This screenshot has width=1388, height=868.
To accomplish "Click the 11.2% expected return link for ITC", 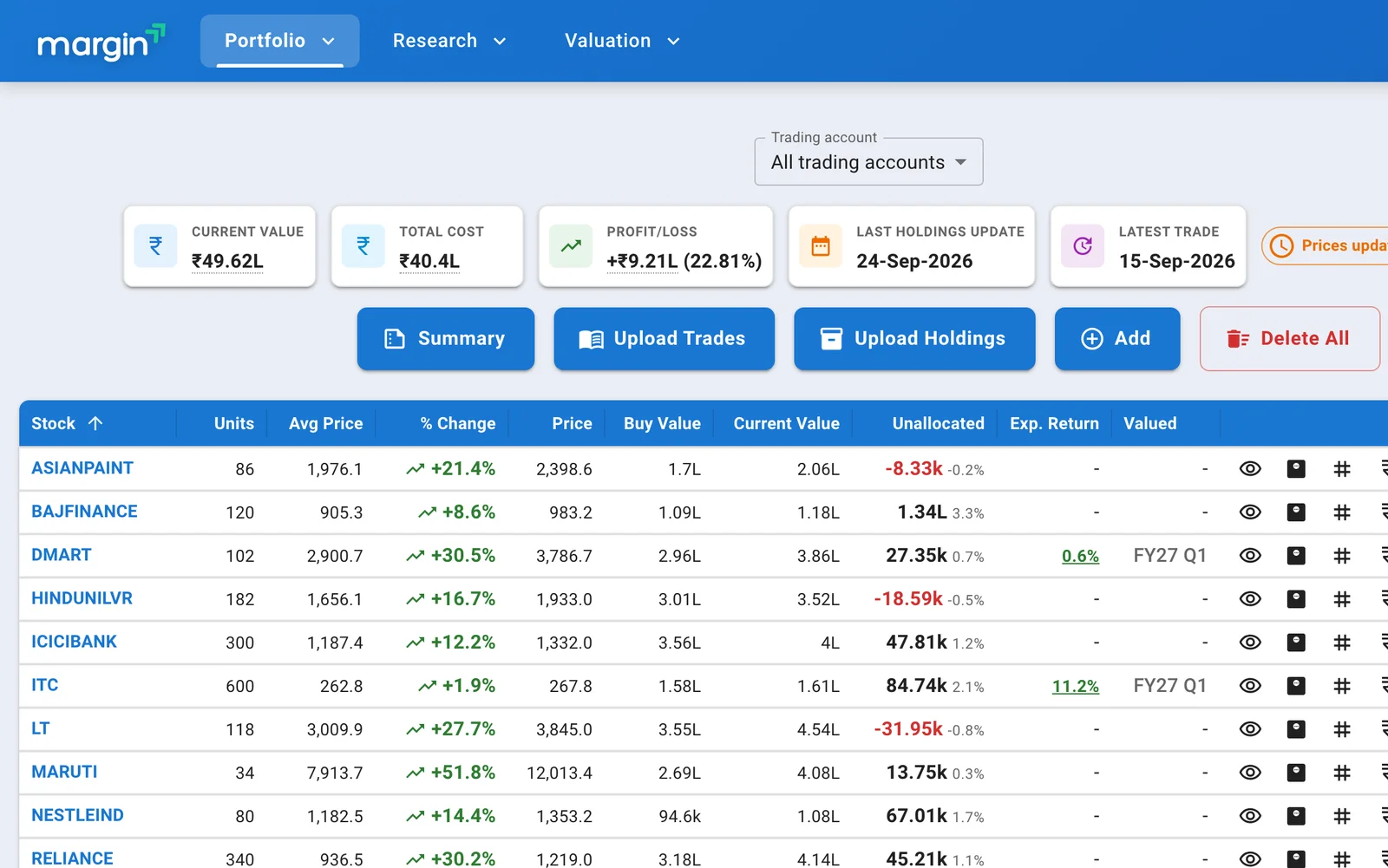I will (1076, 686).
